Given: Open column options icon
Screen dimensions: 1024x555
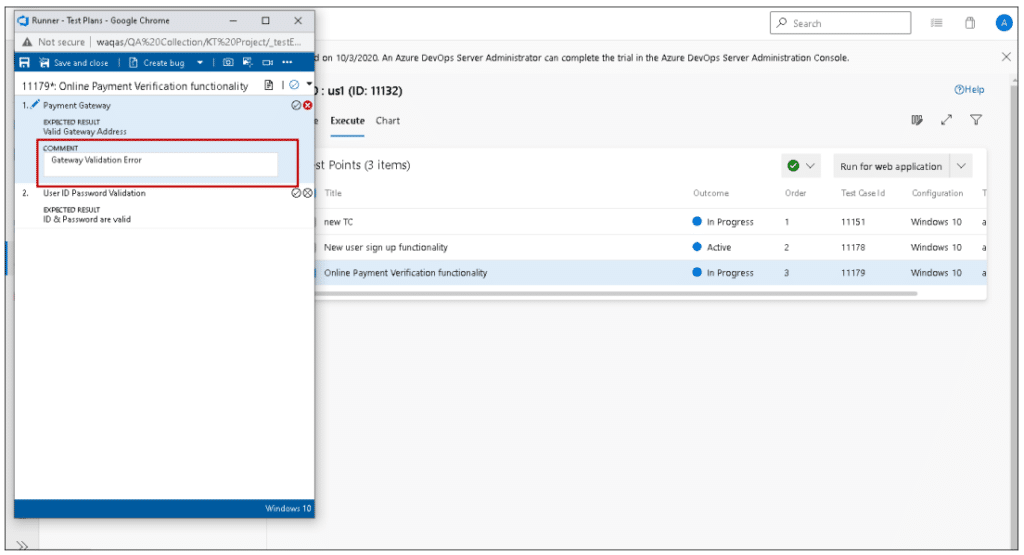Looking at the screenshot, I should click(917, 119).
